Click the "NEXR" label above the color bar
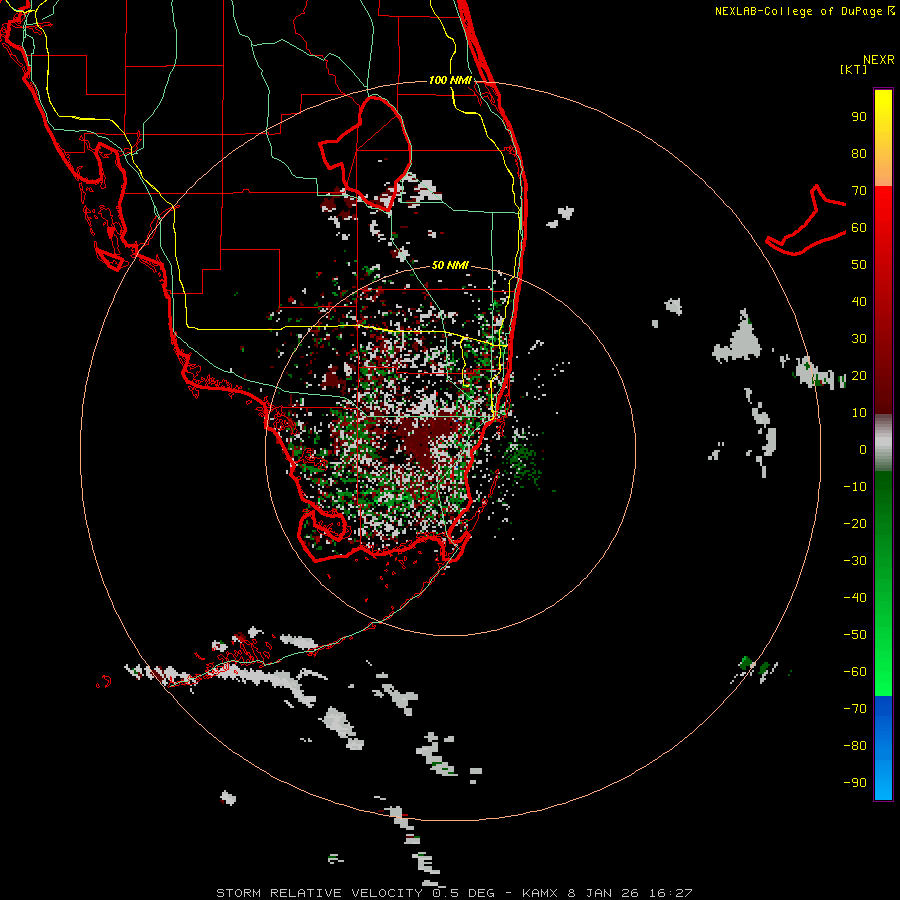This screenshot has width=900, height=900. [879, 60]
